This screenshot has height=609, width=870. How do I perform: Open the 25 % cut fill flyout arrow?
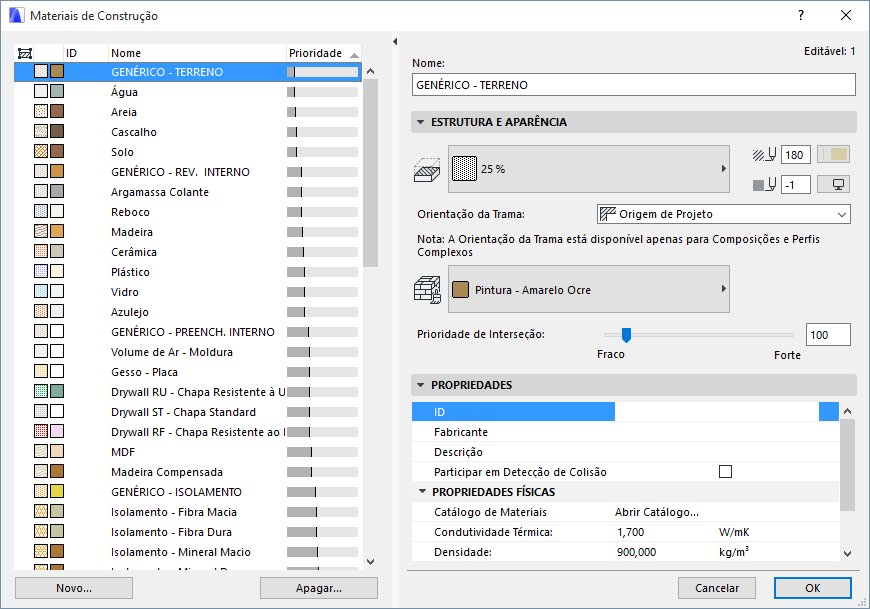tap(723, 169)
